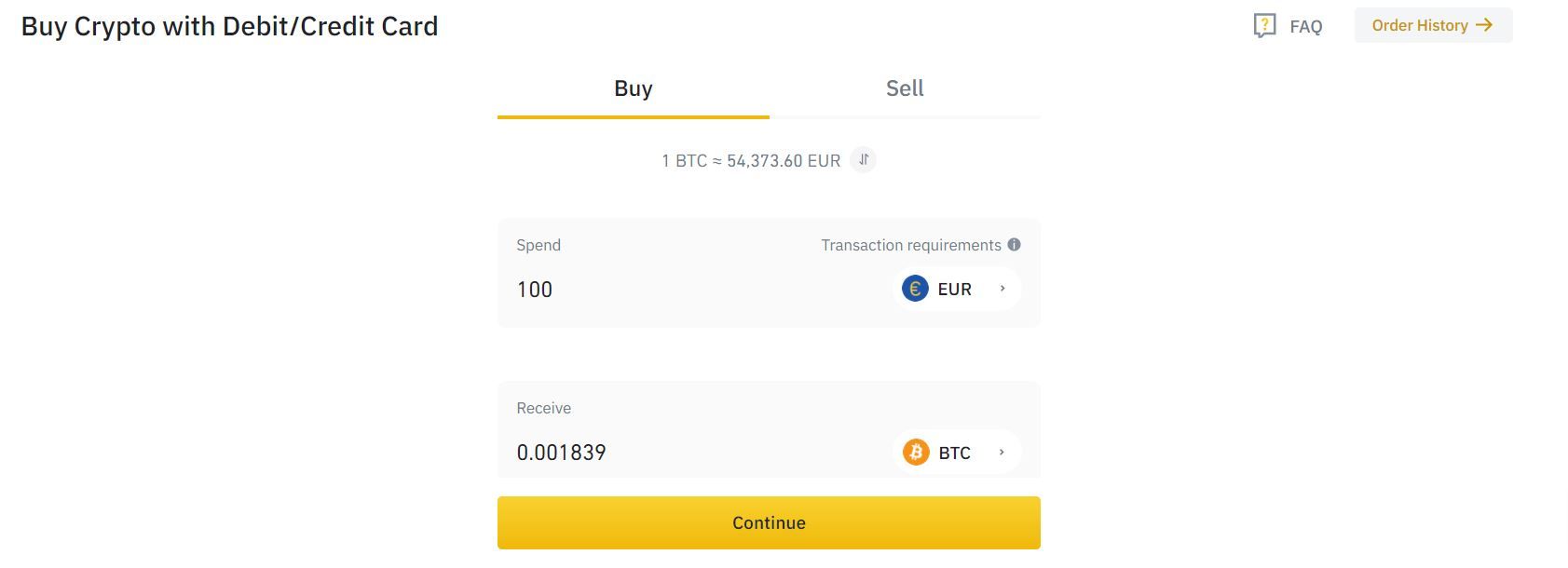Expand the BTC crypto chevron
1568x568 pixels.
coord(1002,453)
